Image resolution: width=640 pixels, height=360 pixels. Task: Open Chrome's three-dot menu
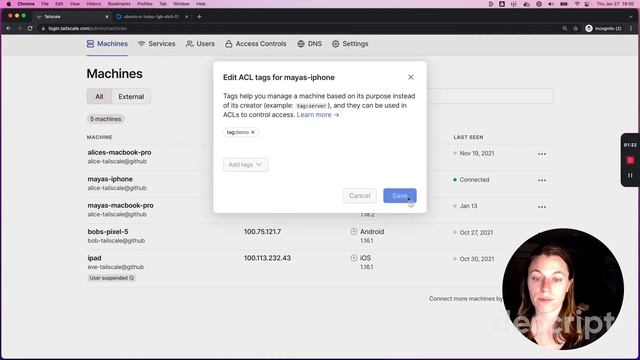(x=631, y=29)
